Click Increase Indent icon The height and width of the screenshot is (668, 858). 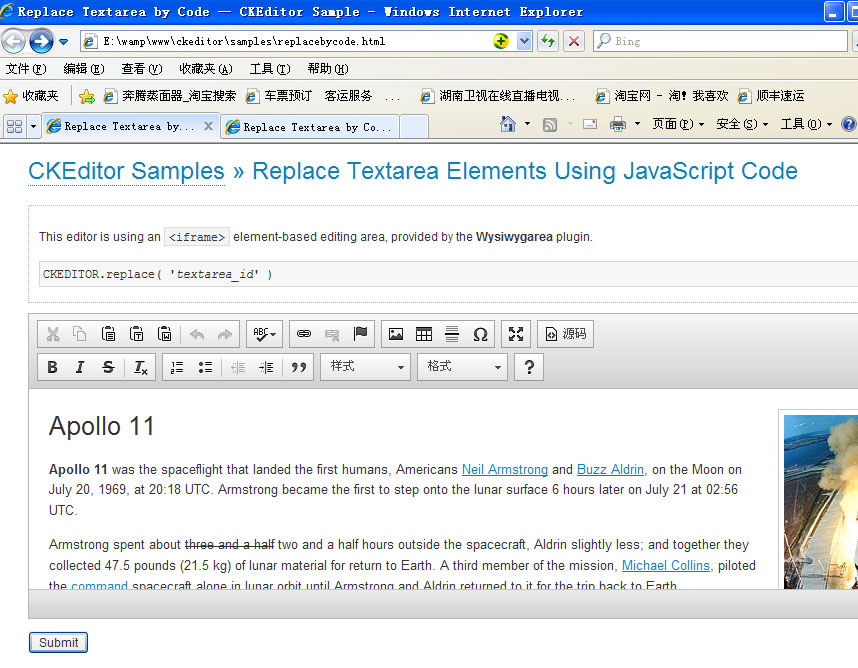coord(266,368)
